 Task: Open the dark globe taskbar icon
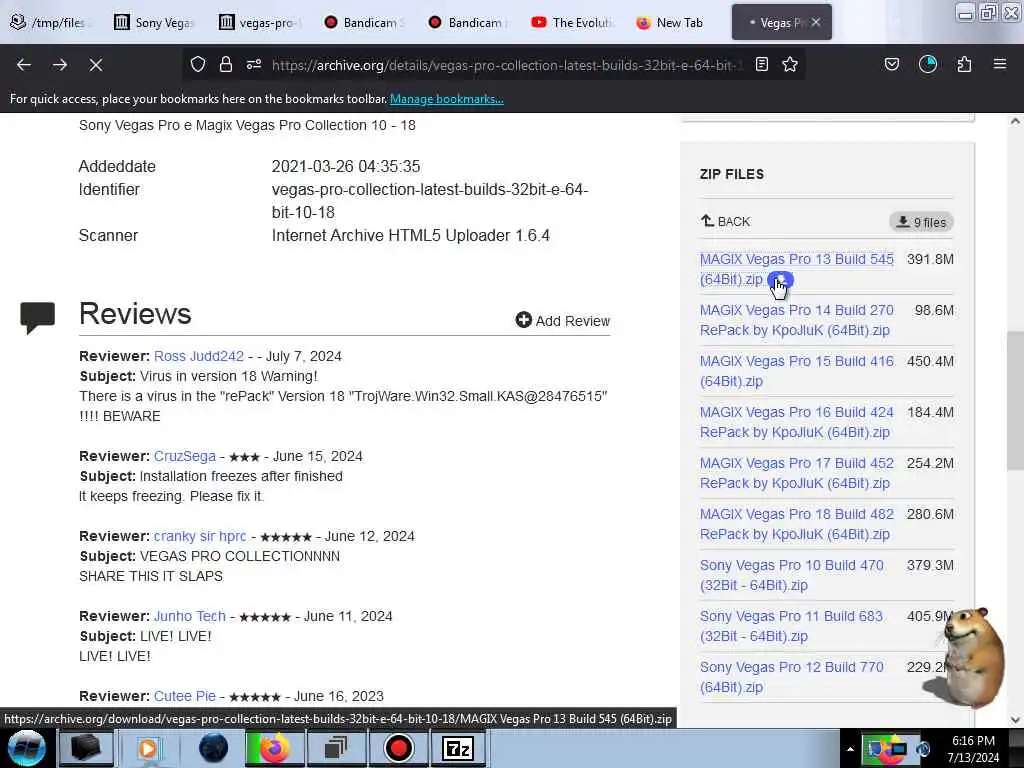coord(213,748)
